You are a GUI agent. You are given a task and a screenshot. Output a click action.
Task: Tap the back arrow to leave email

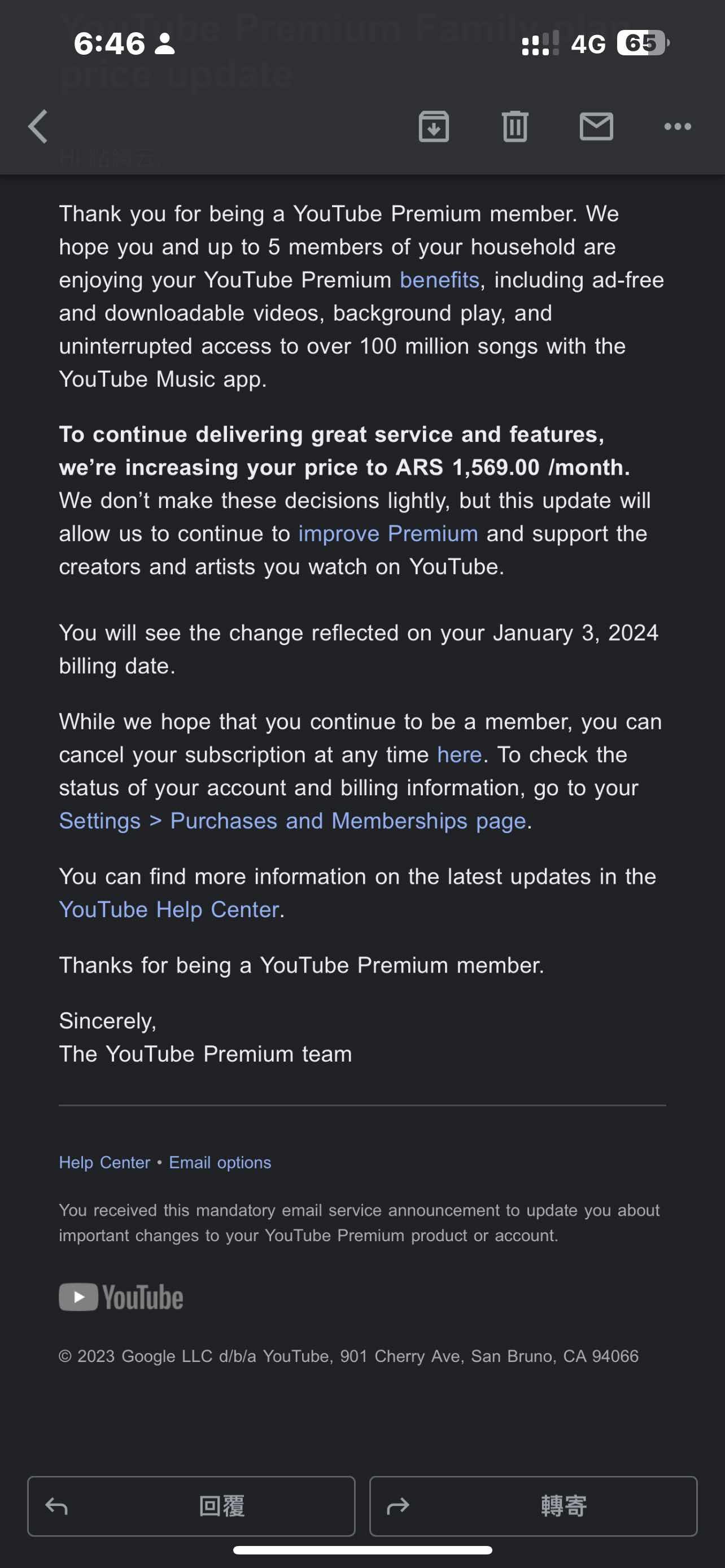(x=38, y=126)
